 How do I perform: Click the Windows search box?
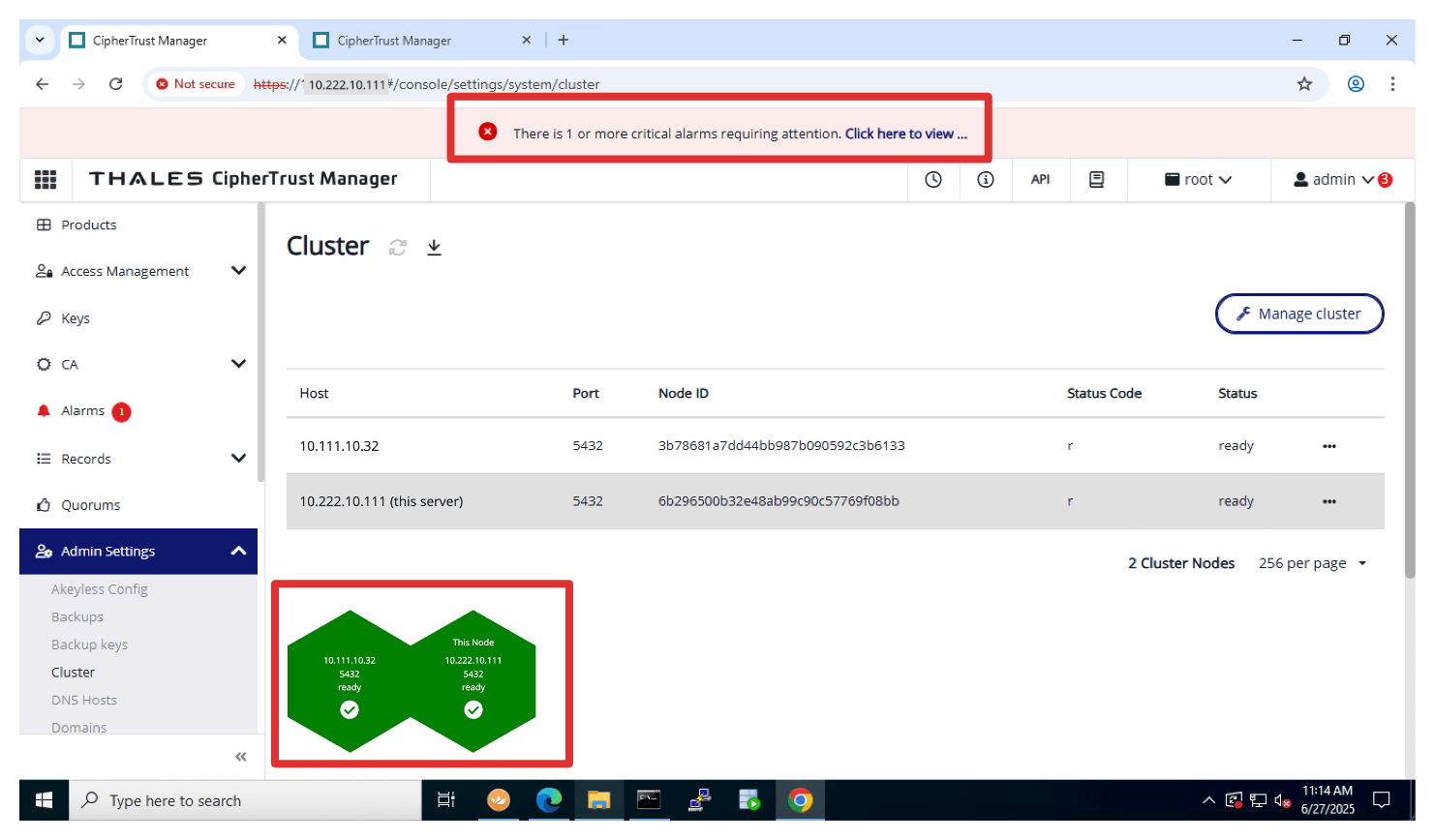tap(245, 800)
